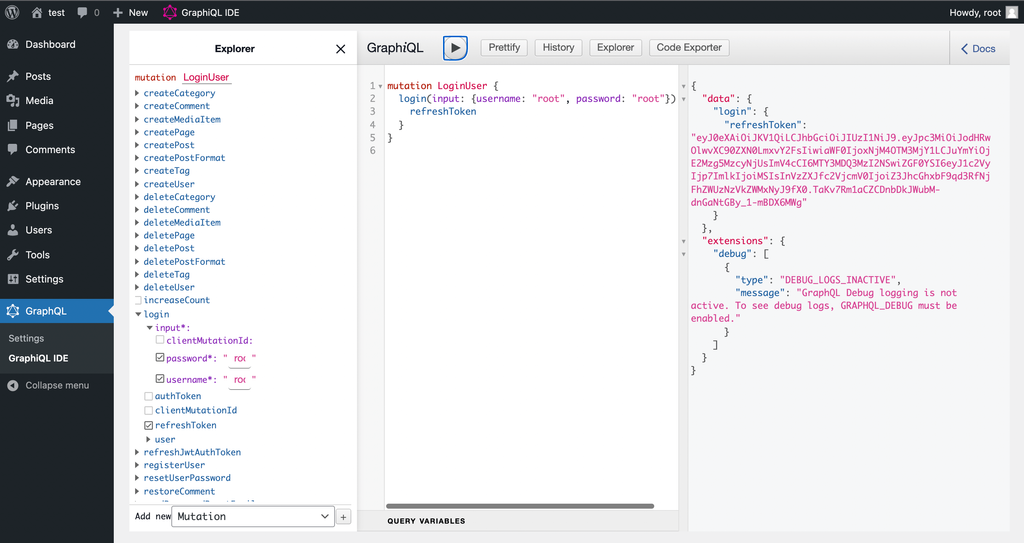The height and width of the screenshot is (543, 1024).
Task: Edit the LoginUser operation name field
Action: [x=206, y=77]
